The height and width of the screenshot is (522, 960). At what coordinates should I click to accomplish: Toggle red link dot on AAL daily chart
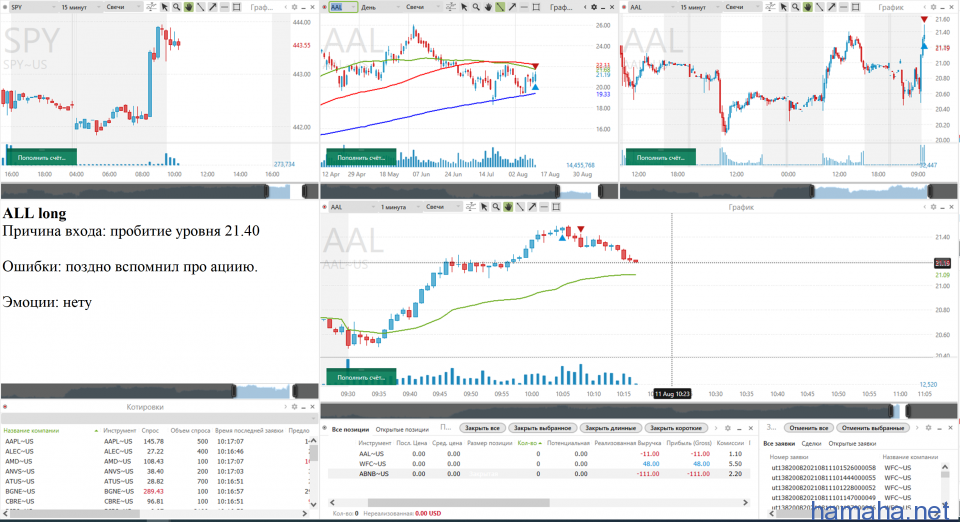point(324,7)
